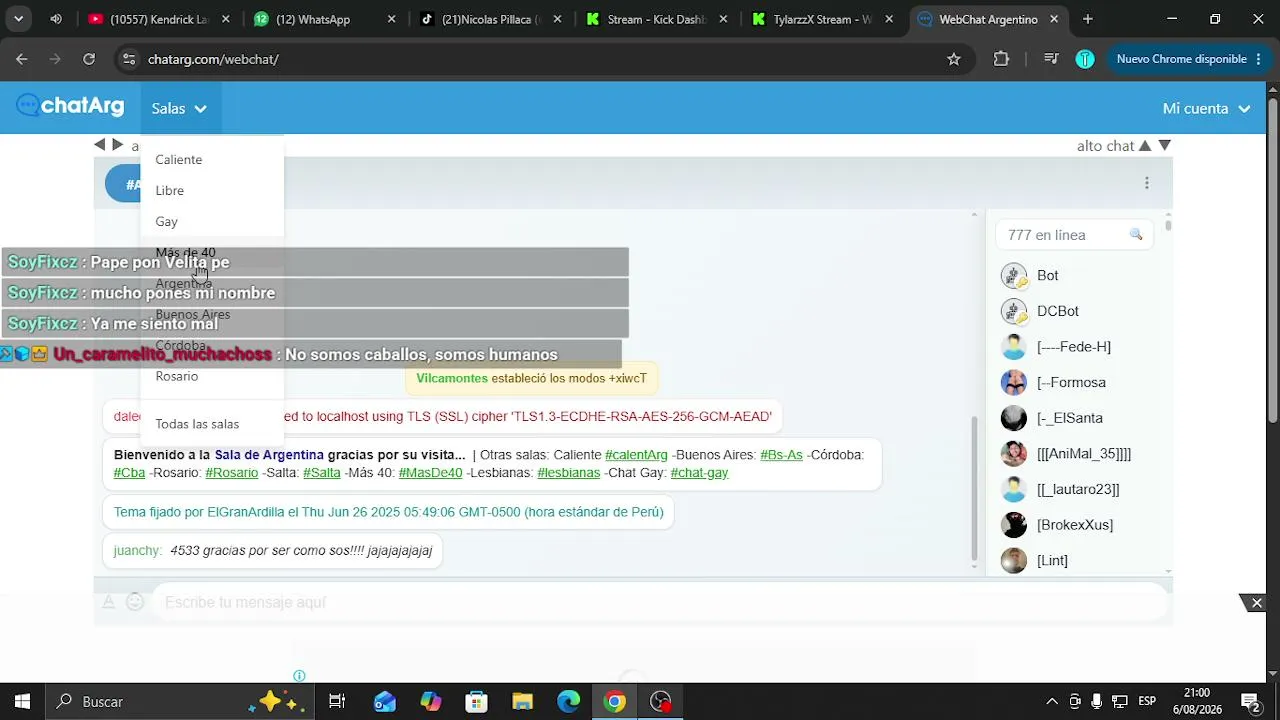
Task: Open text formatting icon beside message box
Action: [109, 602]
